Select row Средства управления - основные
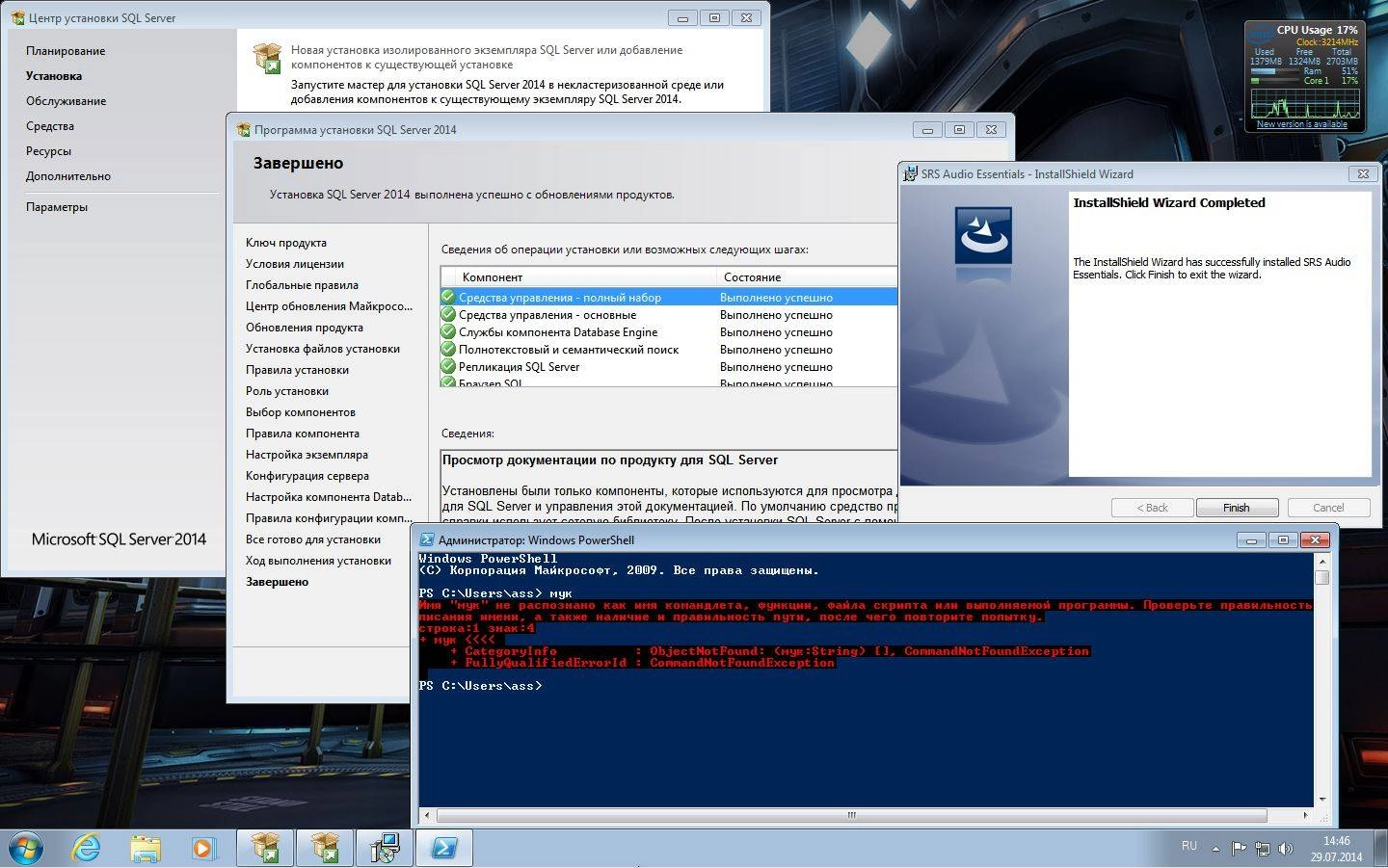The width and height of the screenshot is (1388, 868). coord(669,315)
